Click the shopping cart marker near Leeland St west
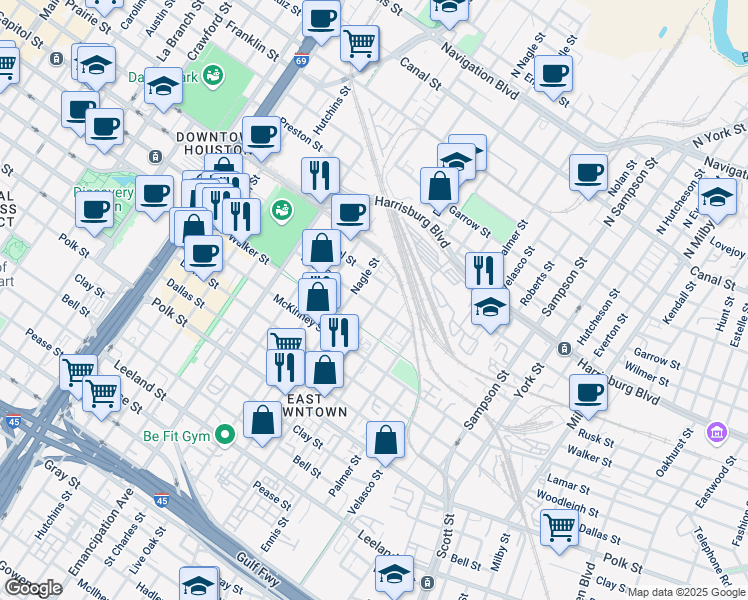748x600 pixels. click(x=102, y=397)
